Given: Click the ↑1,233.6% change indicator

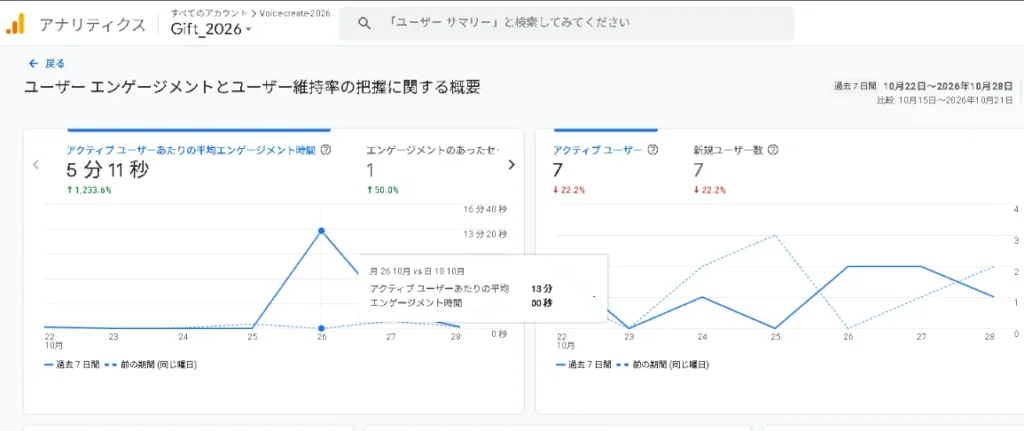Looking at the screenshot, I should (x=89, y=190).
